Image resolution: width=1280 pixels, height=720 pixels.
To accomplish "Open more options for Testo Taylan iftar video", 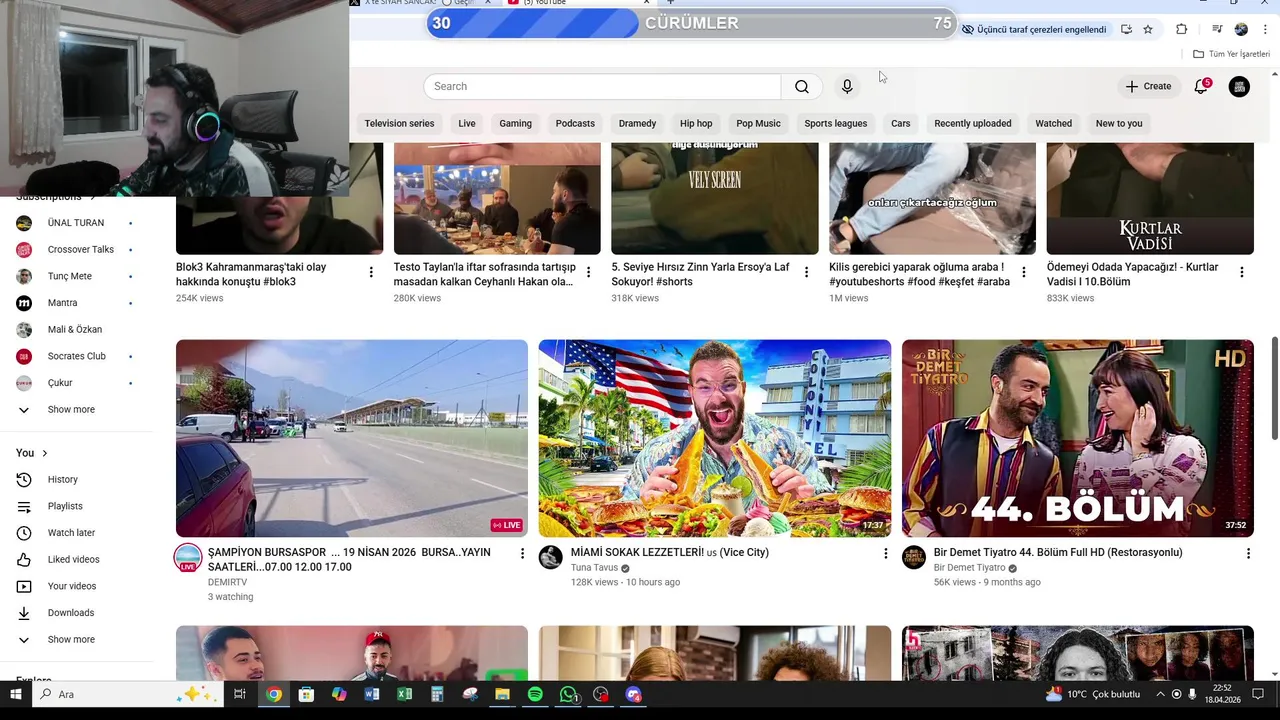I will (x=588, y=272).
